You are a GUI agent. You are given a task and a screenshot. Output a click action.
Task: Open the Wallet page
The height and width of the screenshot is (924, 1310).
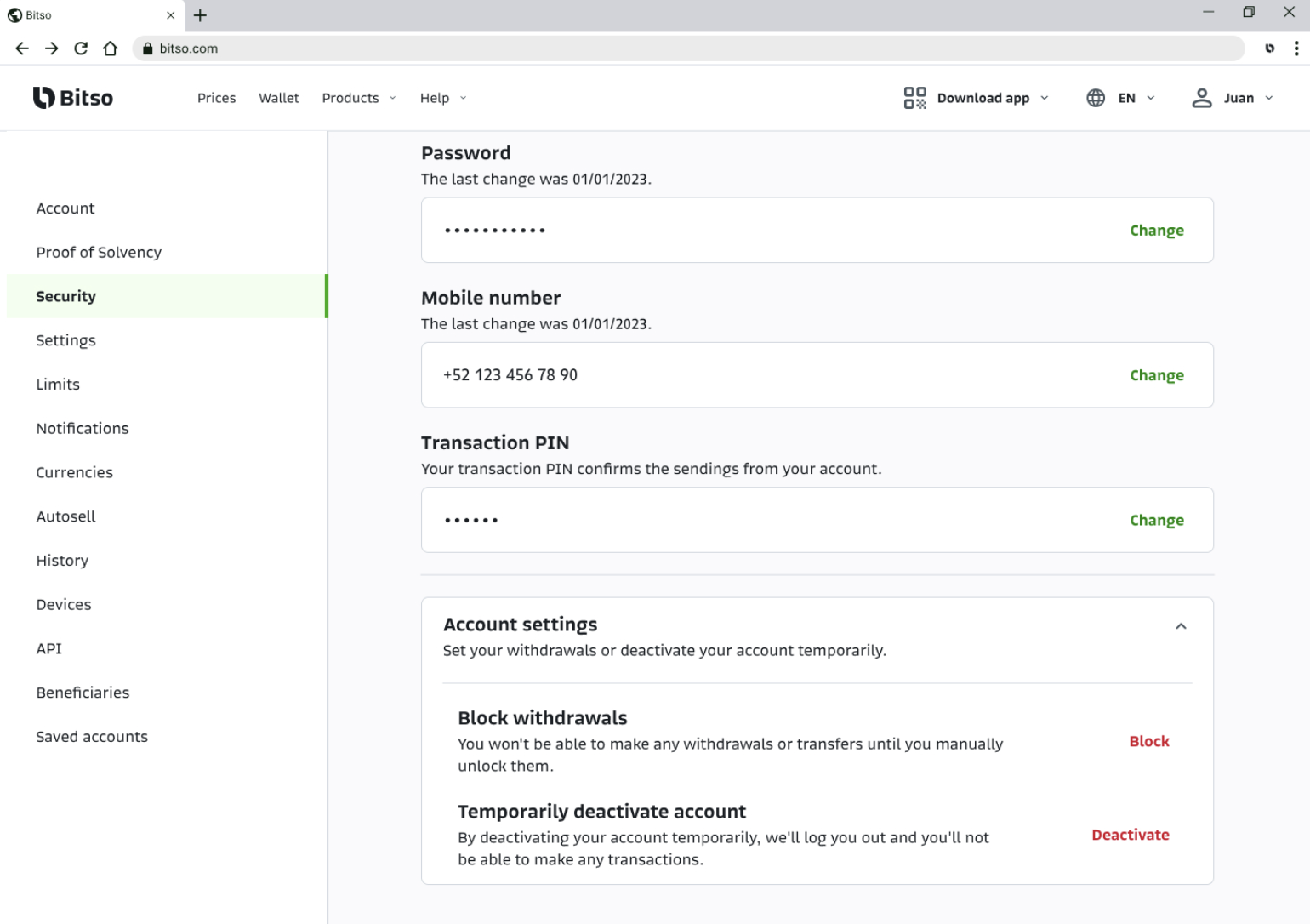pos(279,98)
